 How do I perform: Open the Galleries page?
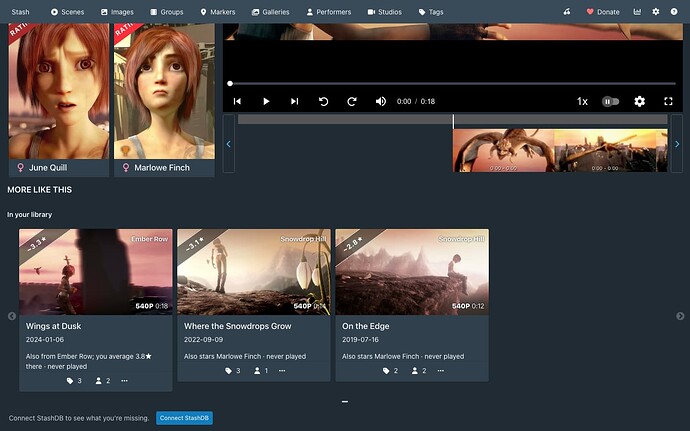click(271, 12)
